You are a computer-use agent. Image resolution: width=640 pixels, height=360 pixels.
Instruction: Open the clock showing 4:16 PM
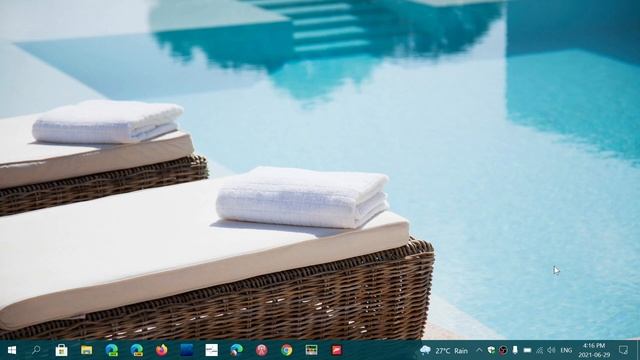pos(594,350)
